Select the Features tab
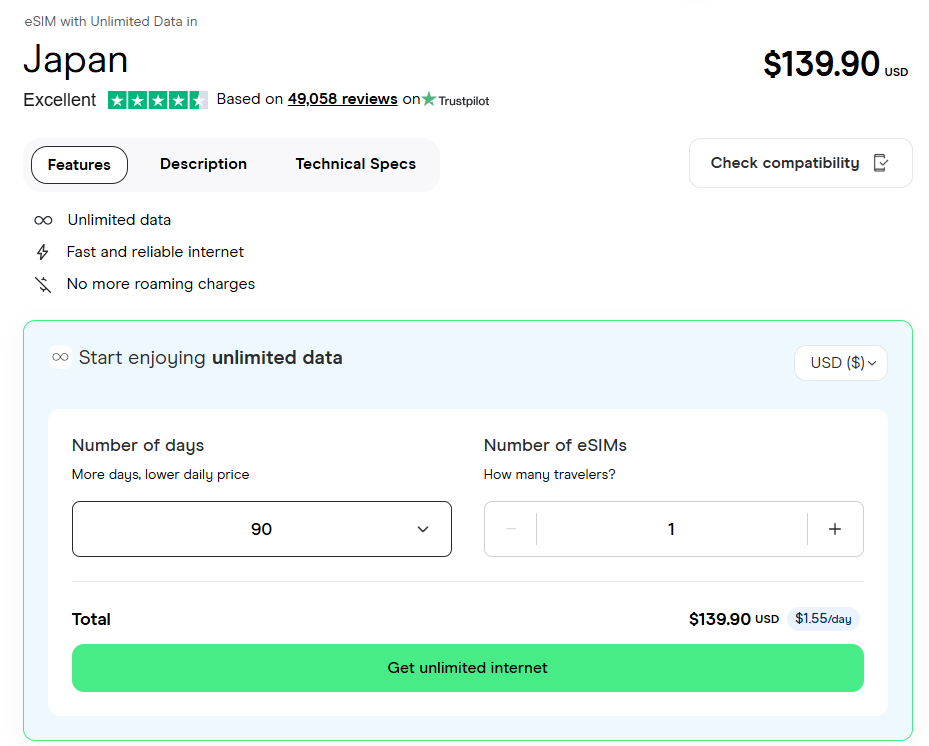The width and height of the screenshot is (929, 746). 79,165
